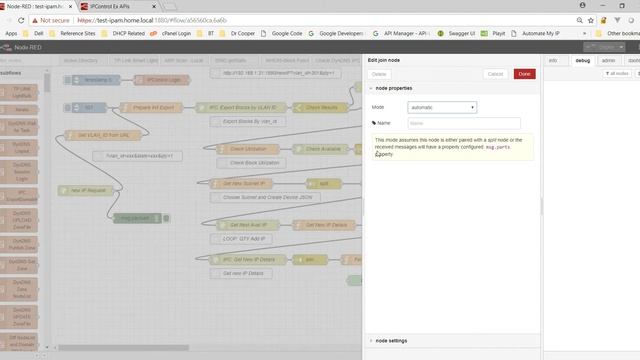Viewport: 640px width, 360px height.
Task: Open the Deploy dropdown button
Action: point(604,47)
